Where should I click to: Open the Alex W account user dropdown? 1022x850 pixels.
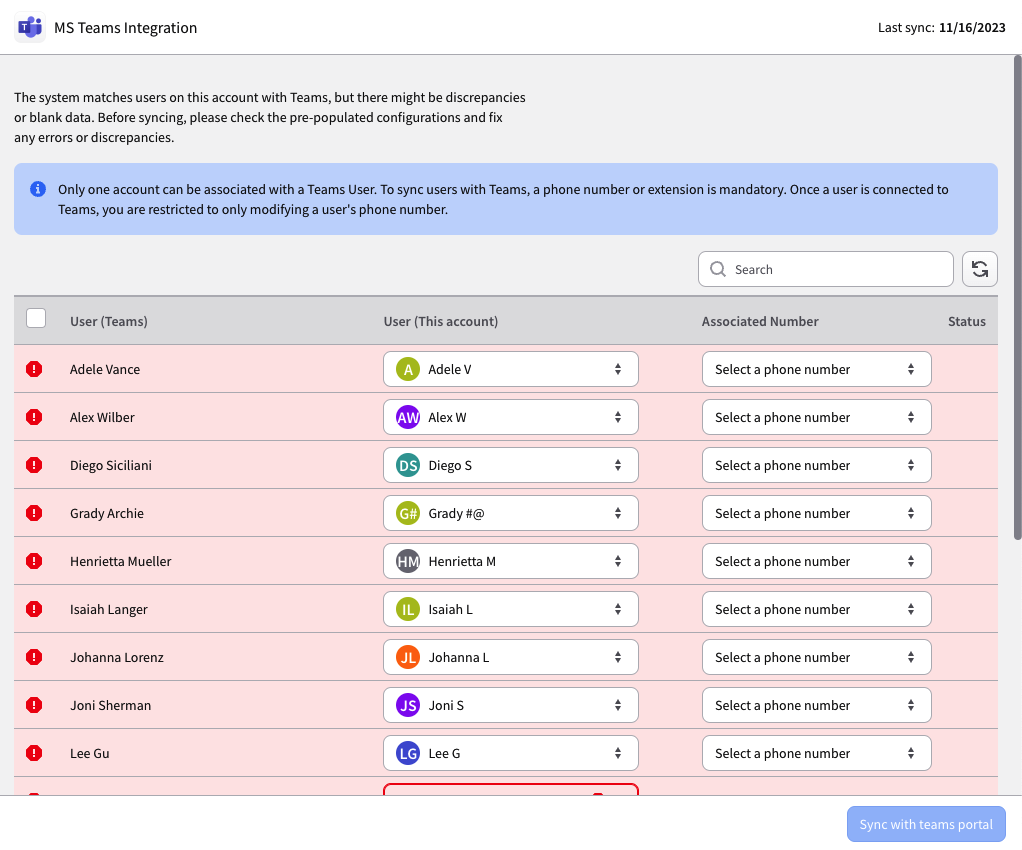coord(510,417)
